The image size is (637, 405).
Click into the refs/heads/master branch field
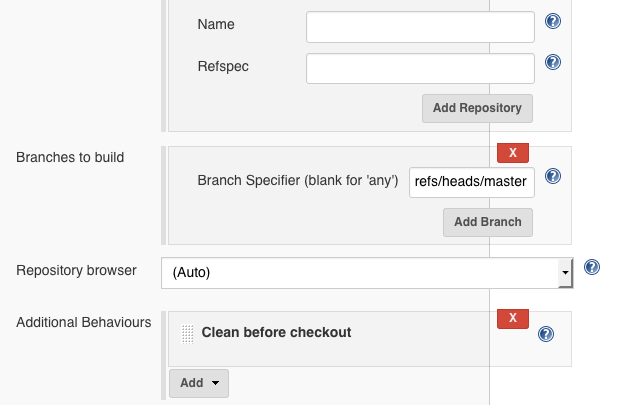(x=472, y=183)
